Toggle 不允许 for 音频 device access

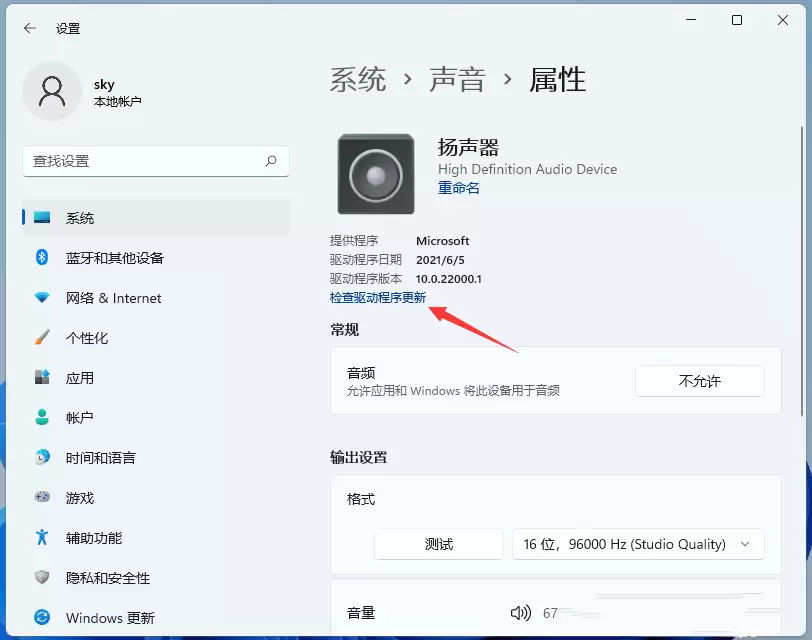[700, 381]
